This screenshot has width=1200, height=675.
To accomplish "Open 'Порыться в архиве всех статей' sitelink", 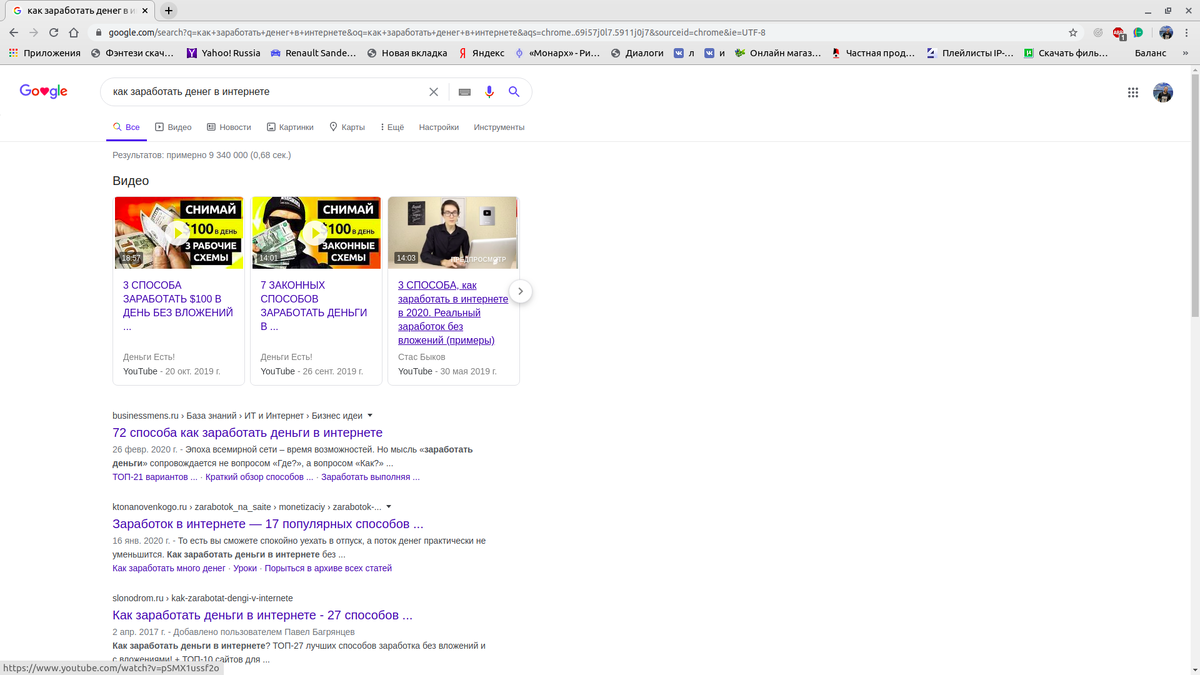I will click(x=328, y=568).
